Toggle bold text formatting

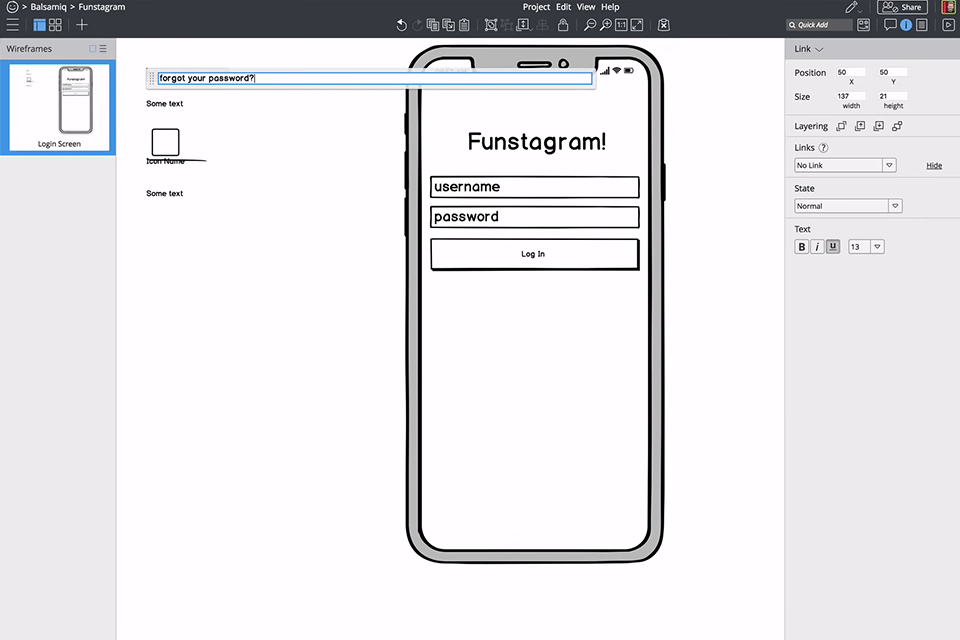click(801, 247)
